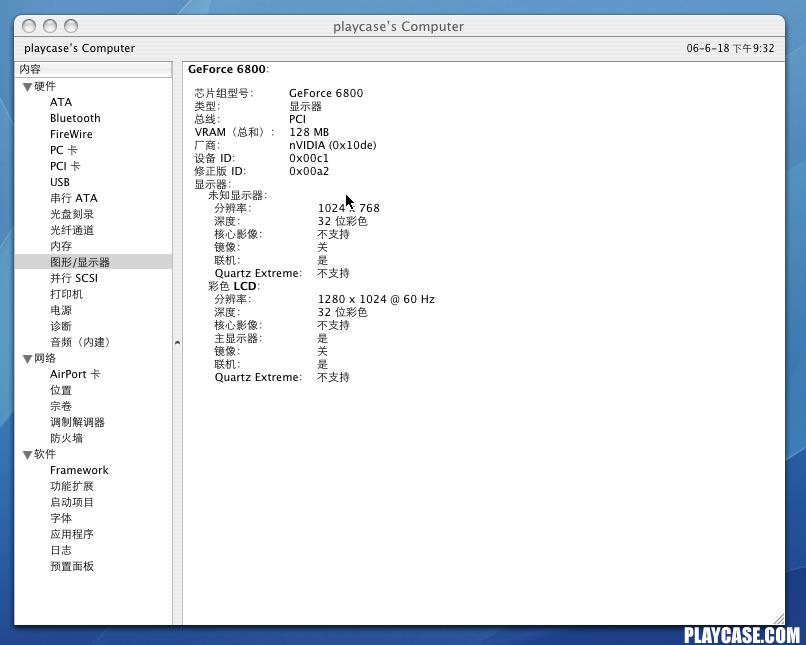Click the nVIDIA (0x10de) vendor value
The width and height of the screenshot is (806, 645).
tap(333, 145)
